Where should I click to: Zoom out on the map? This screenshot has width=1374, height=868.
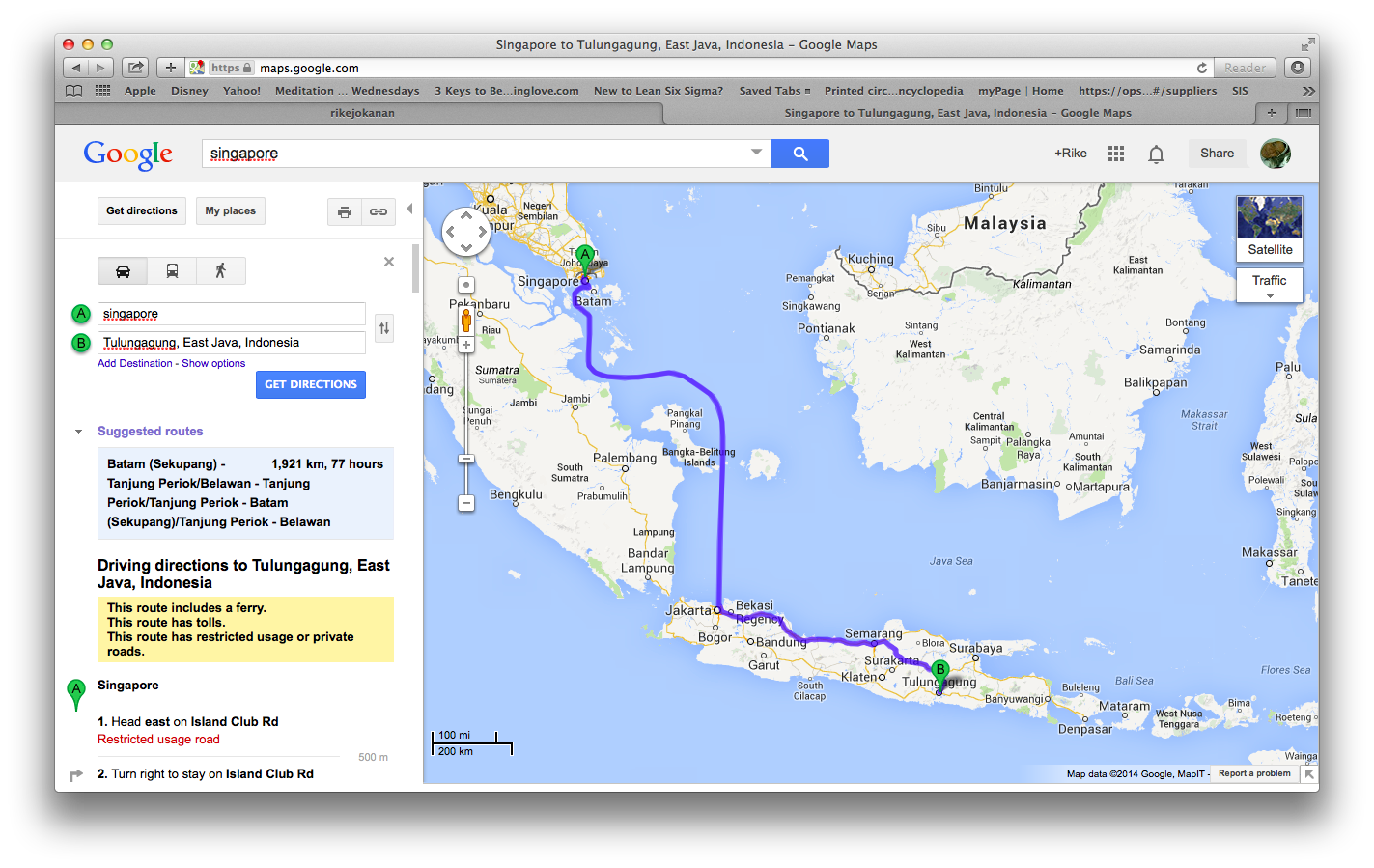click(466, 503)
